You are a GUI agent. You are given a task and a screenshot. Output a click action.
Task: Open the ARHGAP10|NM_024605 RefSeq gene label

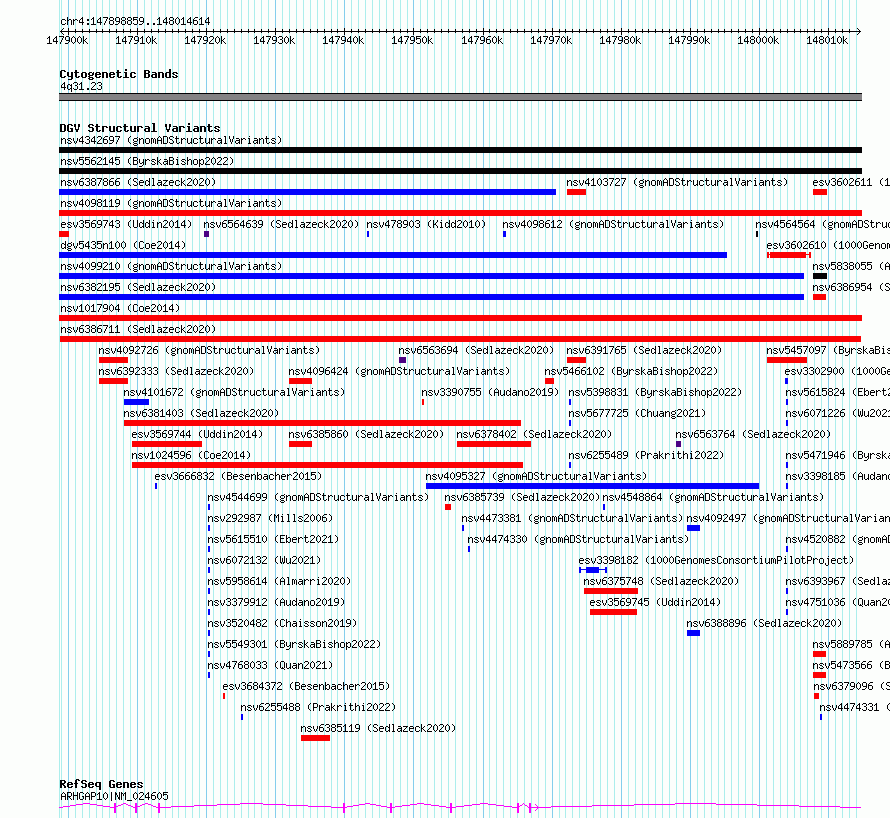pos(114,796)
